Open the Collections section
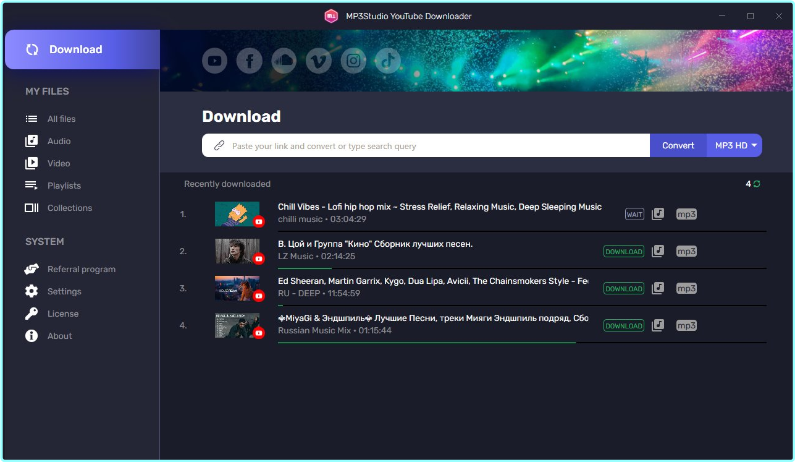795x462 pixels. click(69, 208)
